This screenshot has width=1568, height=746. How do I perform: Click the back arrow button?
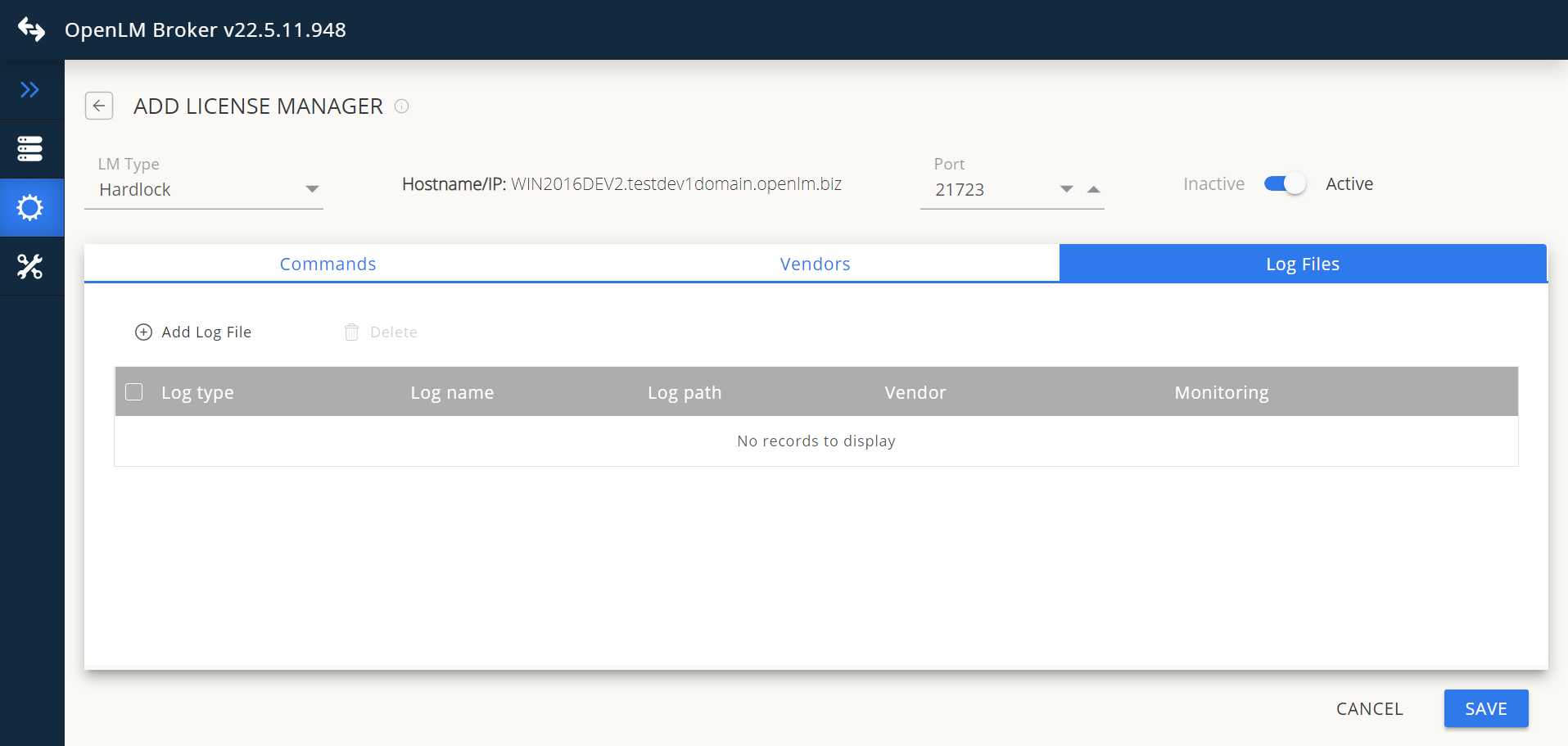click(99, 106)
